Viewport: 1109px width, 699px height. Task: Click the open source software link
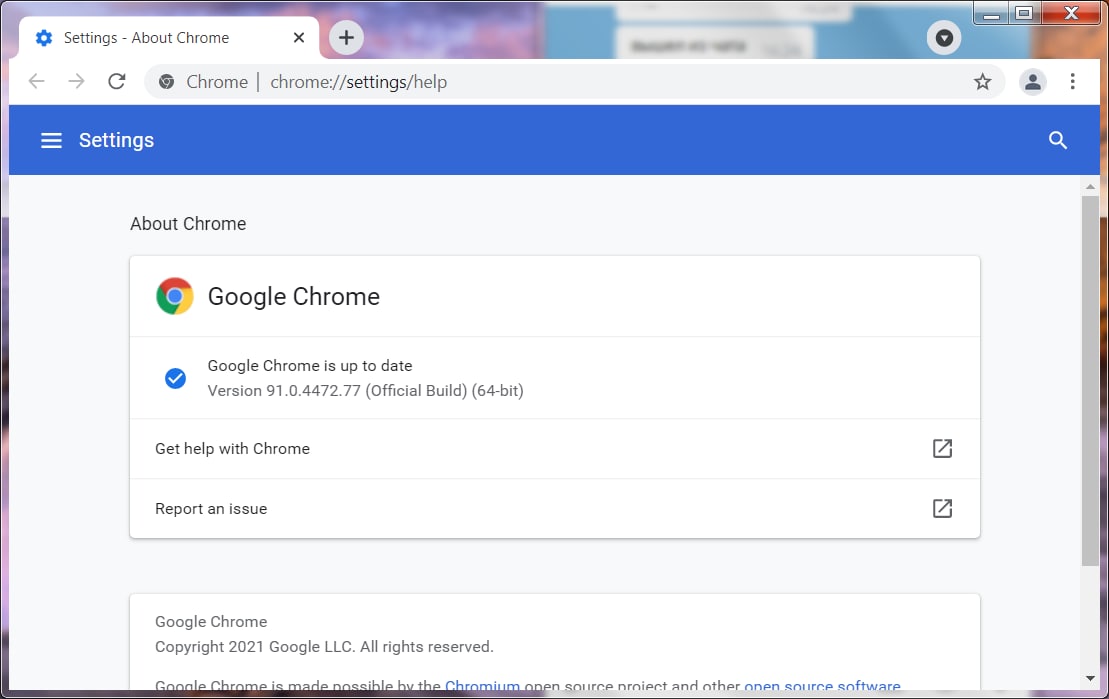823,685
